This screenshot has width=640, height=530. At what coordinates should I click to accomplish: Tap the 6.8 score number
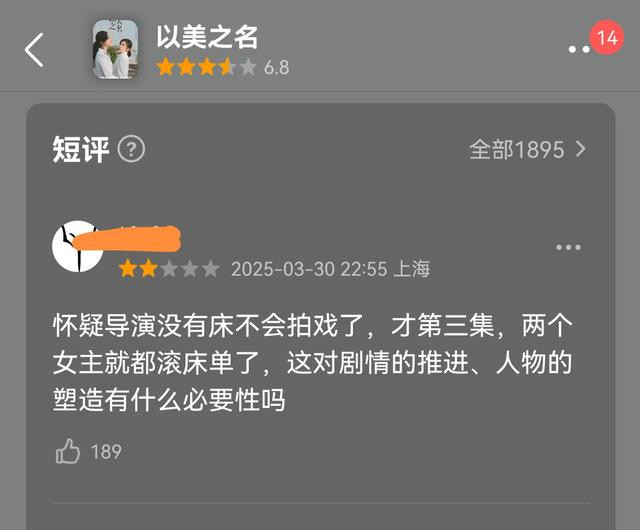(x=277, y=68)
